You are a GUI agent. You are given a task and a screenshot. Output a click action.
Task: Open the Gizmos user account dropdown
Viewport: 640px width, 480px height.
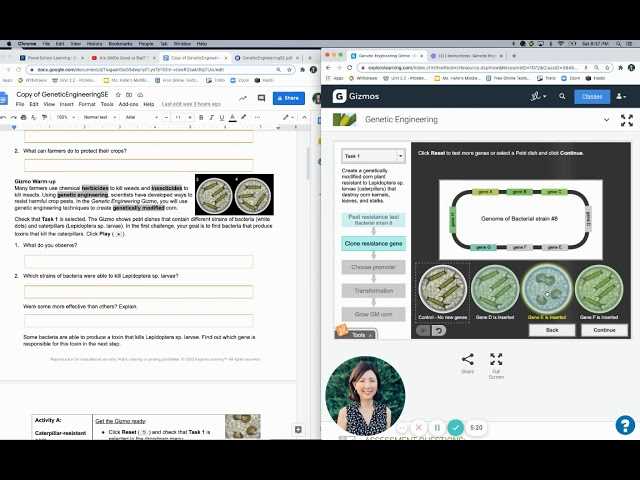point(621,96)
